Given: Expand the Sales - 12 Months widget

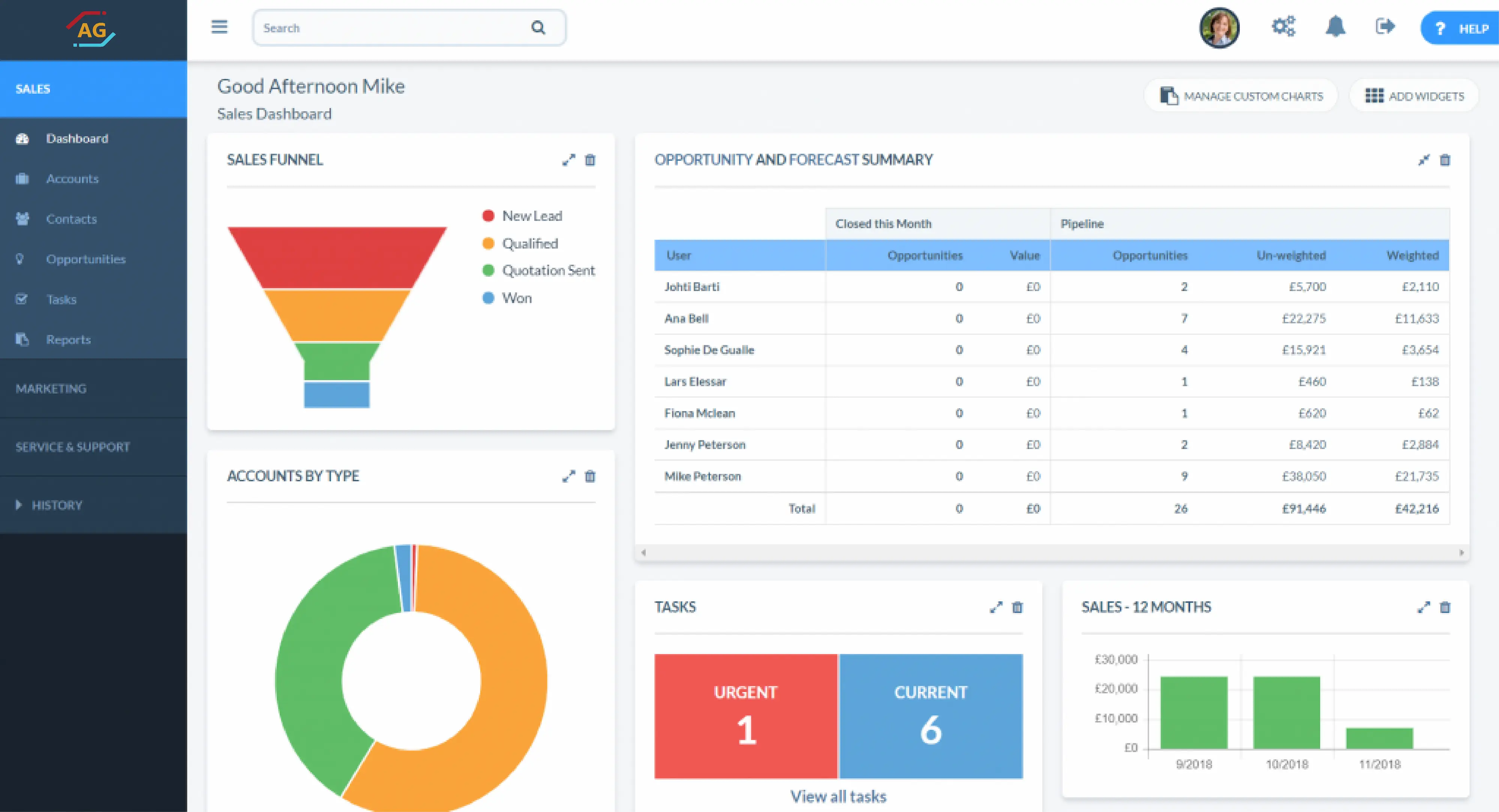Looking at the screenshot, I should point(1423,607).
